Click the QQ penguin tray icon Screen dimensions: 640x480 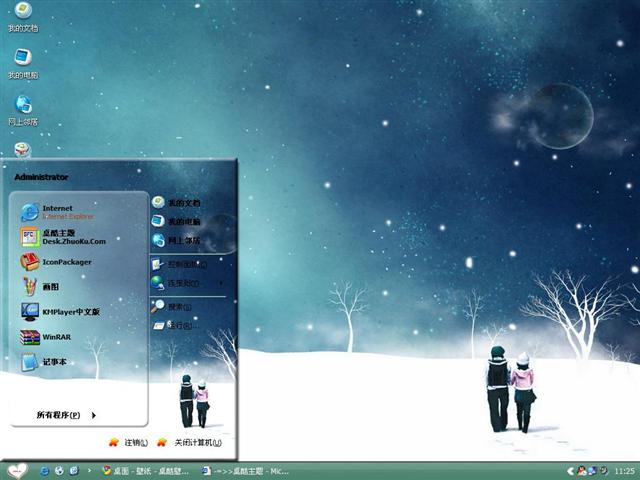coord(581,471)
